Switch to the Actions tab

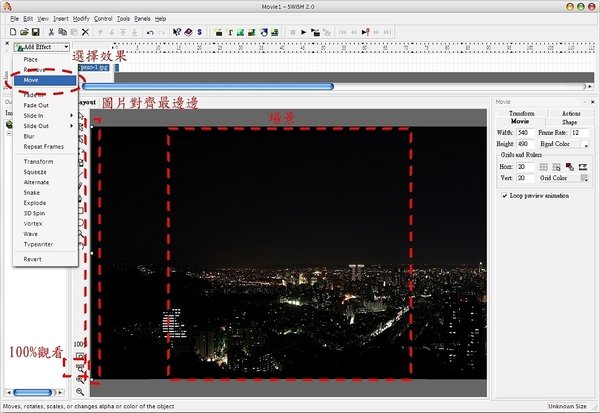click(x=571, y=113)
